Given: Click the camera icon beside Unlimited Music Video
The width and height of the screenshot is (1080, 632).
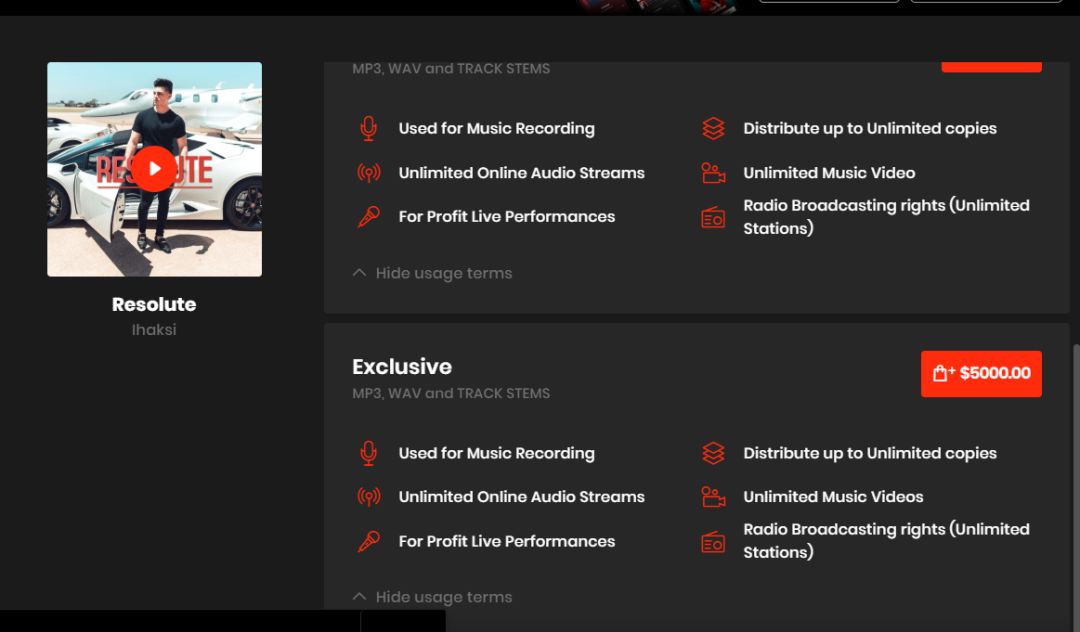Looking at the screenshot, I should click(x=713, y=173).
